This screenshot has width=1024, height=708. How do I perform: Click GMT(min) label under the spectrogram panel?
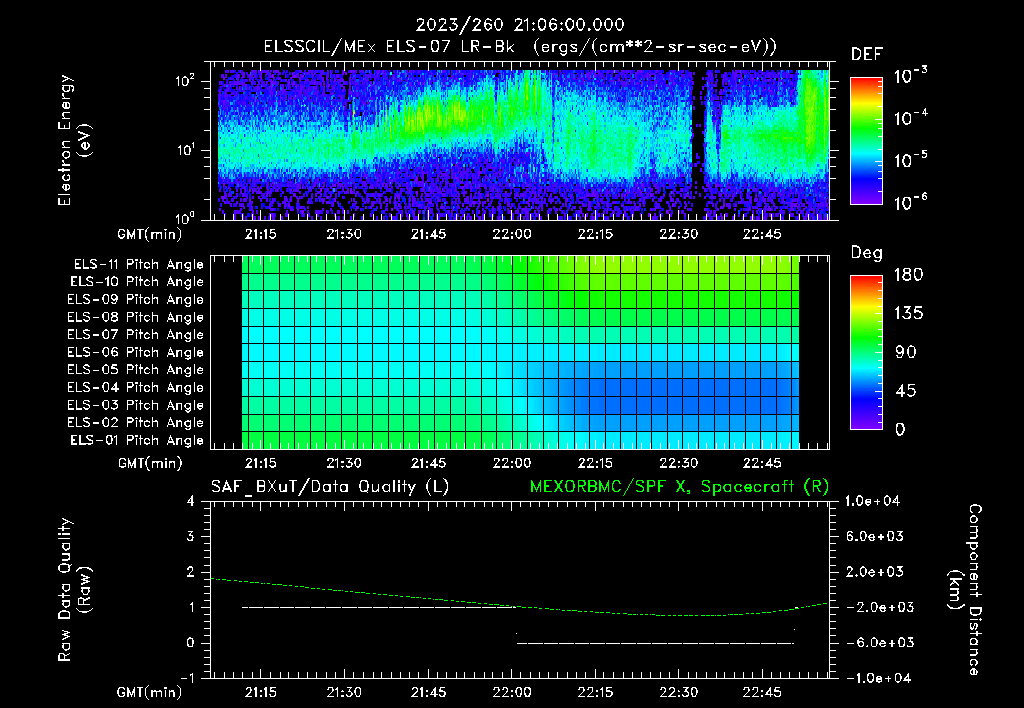click(x=150, y=234)
